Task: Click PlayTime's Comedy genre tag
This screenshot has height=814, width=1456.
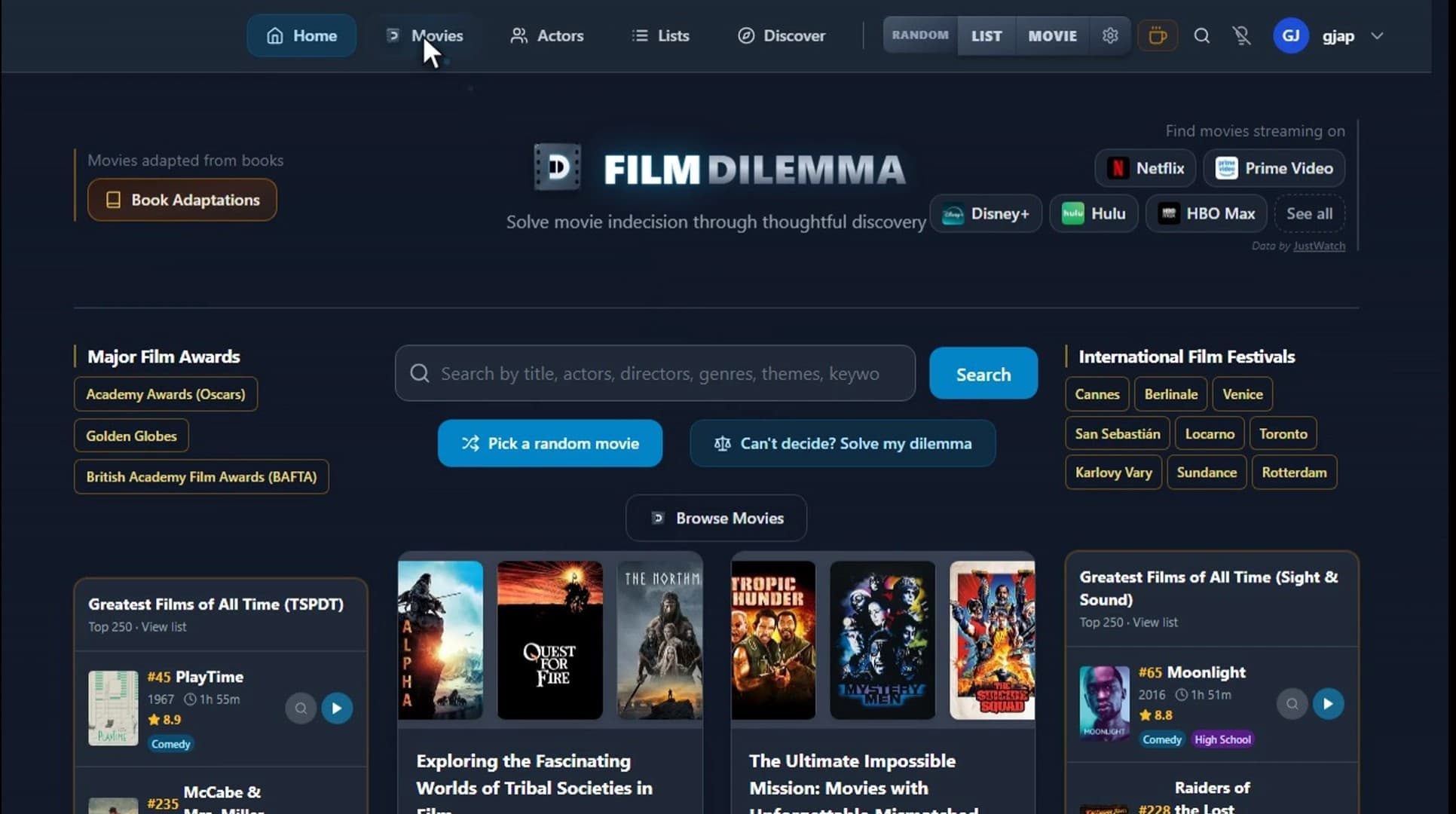Action: [170, 744]
